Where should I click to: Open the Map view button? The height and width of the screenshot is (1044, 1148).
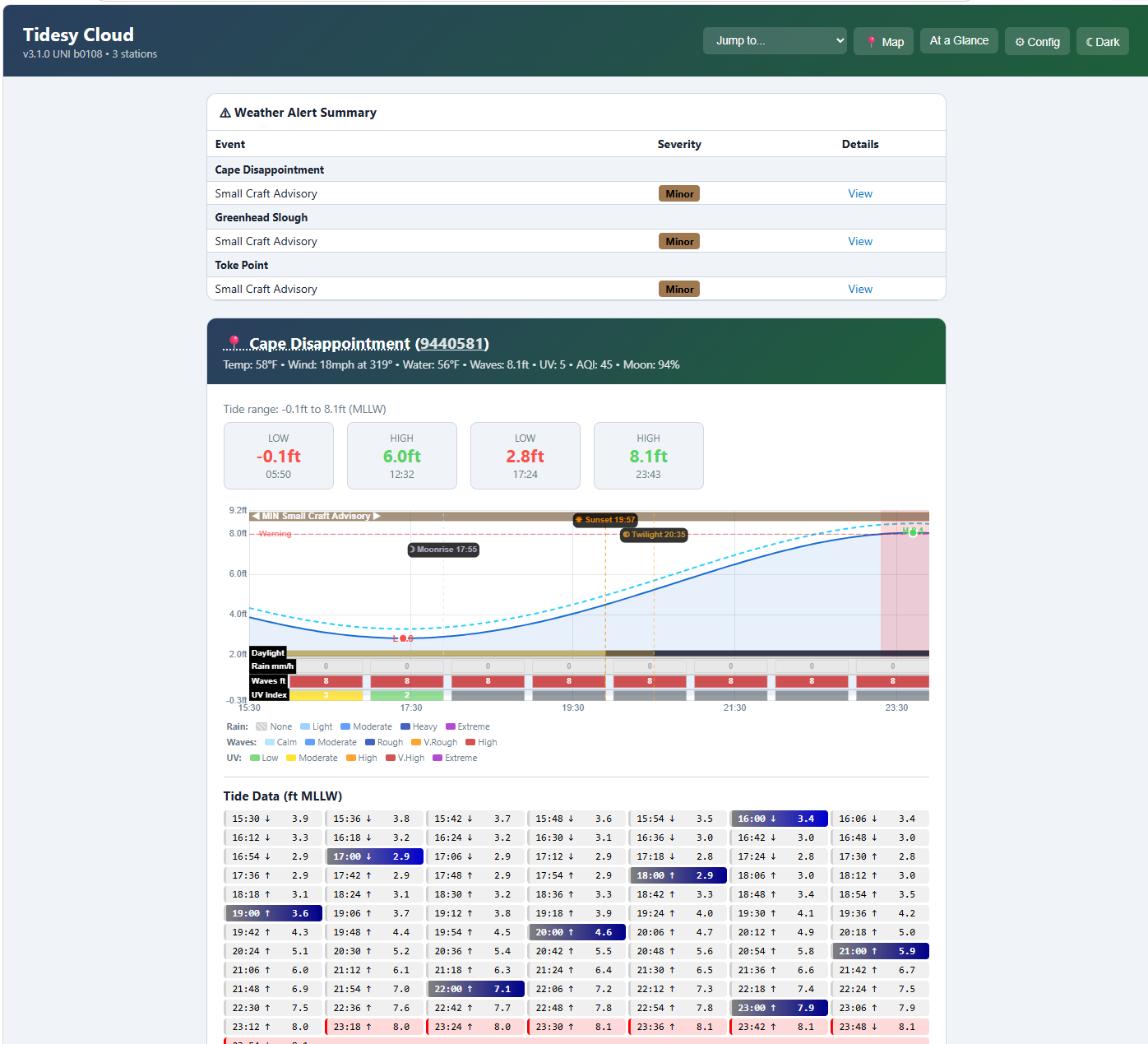point(884,41)
